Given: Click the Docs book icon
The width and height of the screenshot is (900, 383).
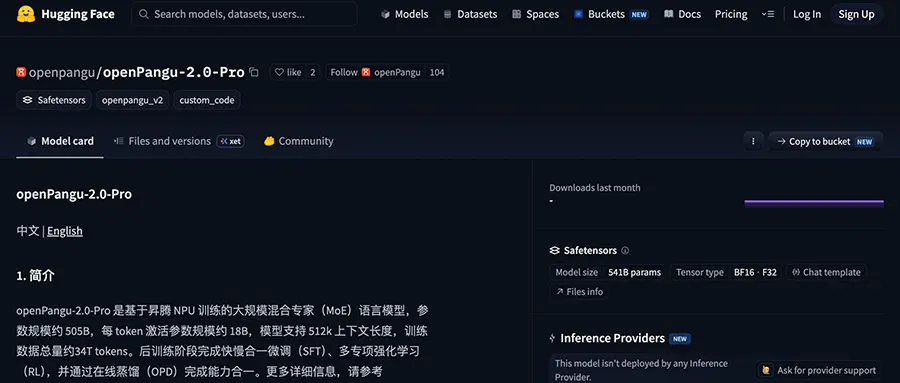Looking at the screenshot, I should [668, 14].
